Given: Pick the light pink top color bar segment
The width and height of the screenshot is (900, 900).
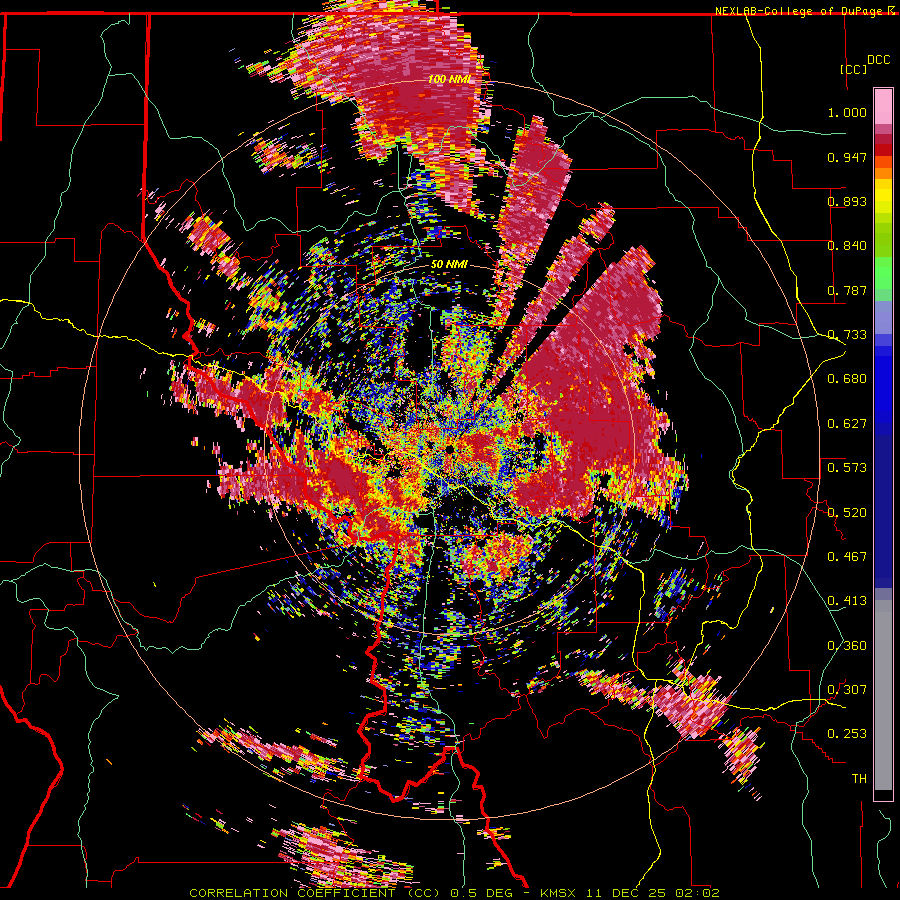Looking at the screenshot, I should coord(883,107).
